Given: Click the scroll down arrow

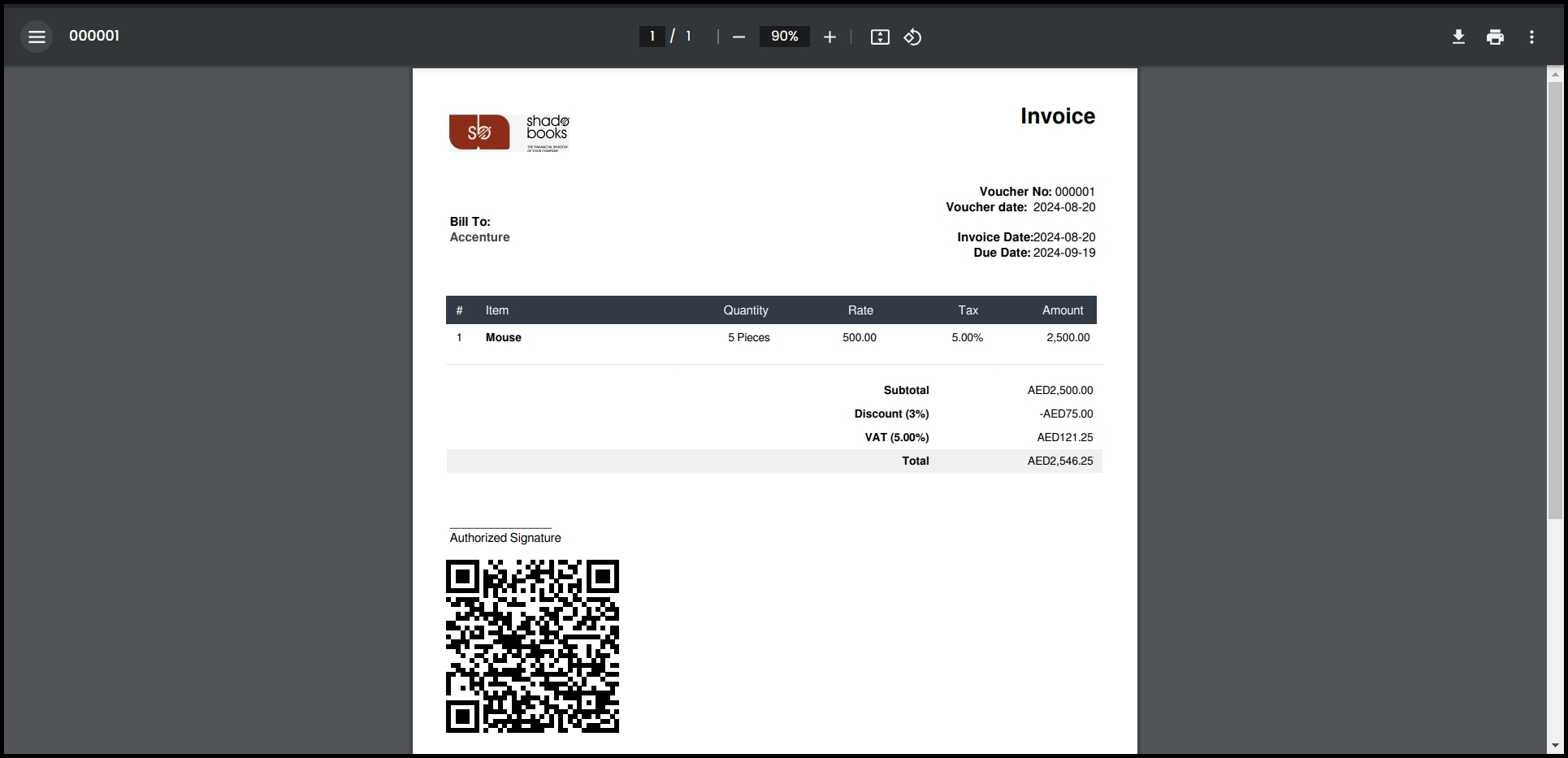Looking at the screenshot, I should coord(1555,745).
